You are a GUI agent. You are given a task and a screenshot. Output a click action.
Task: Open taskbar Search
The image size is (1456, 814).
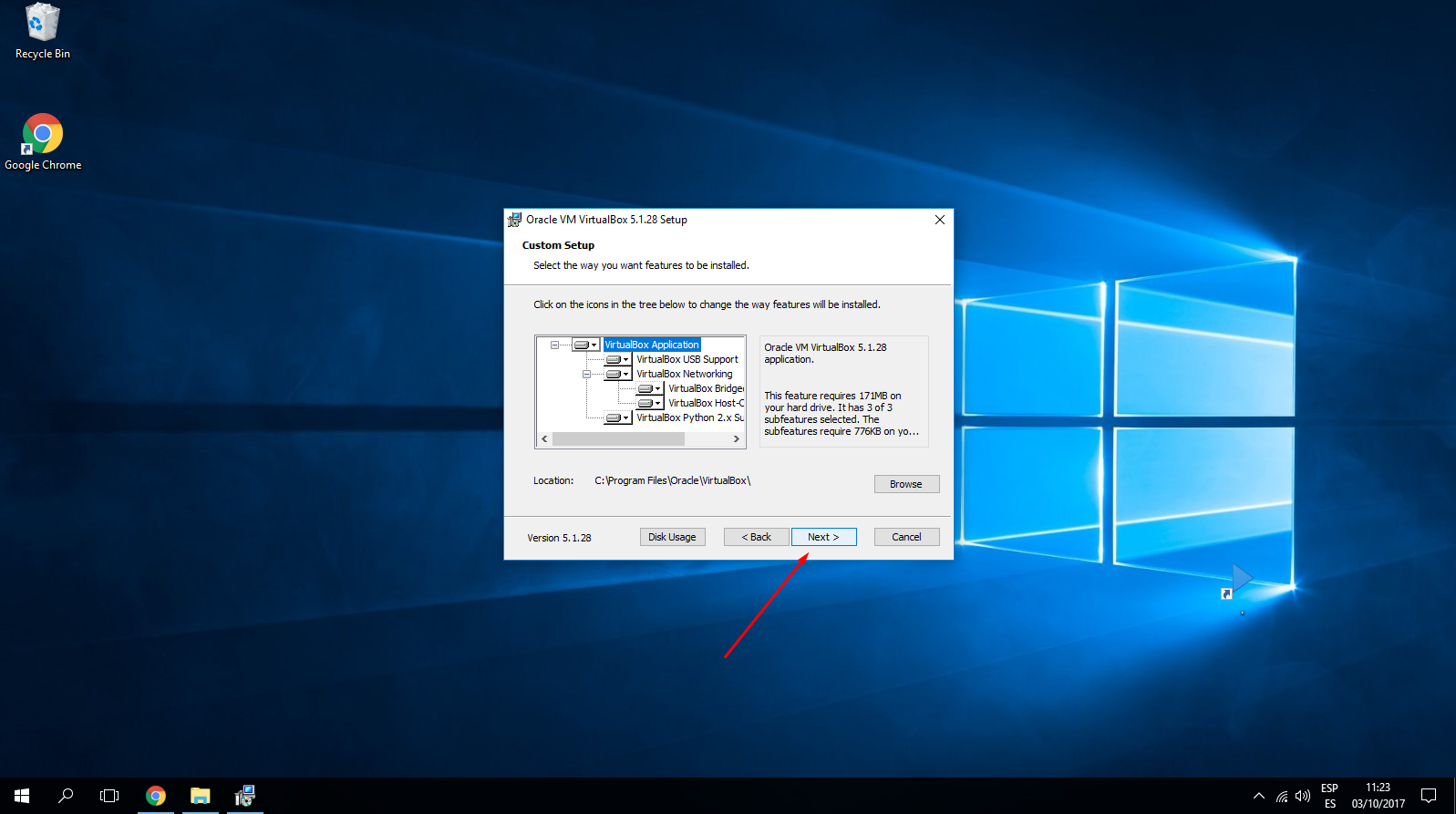pos(66,796)
